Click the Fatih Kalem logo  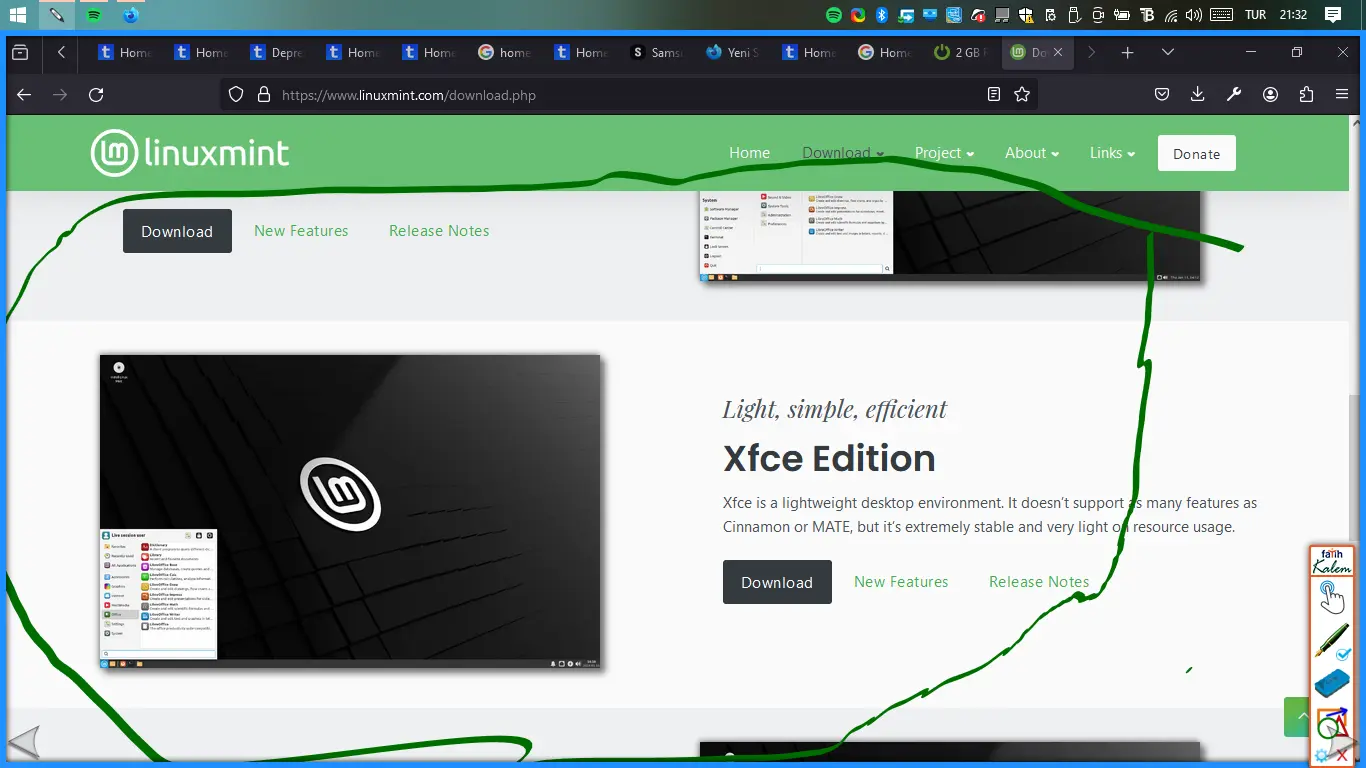(x=1331, y=561)
